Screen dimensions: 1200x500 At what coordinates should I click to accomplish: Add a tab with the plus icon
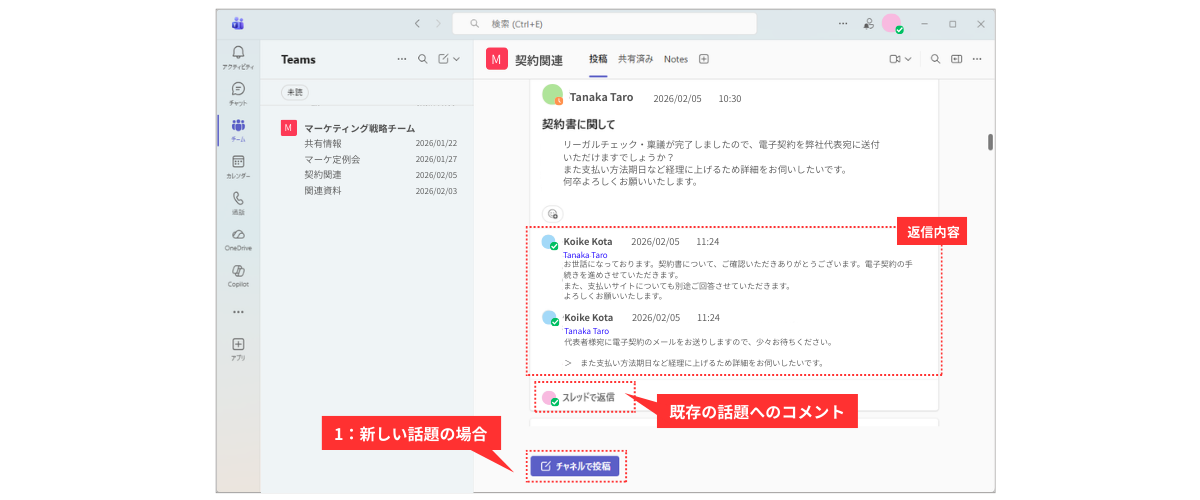point(704,59)
